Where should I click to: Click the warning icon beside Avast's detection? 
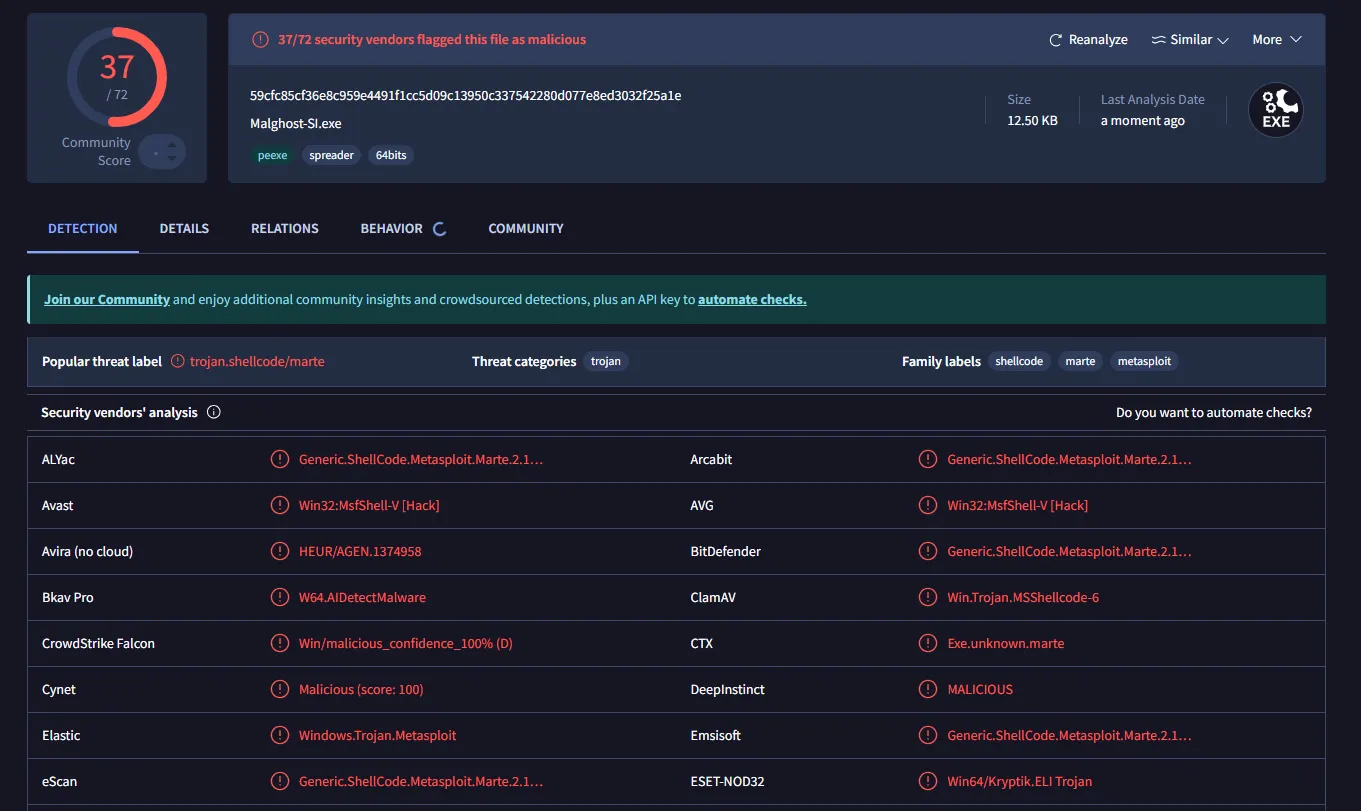point(280,505)
